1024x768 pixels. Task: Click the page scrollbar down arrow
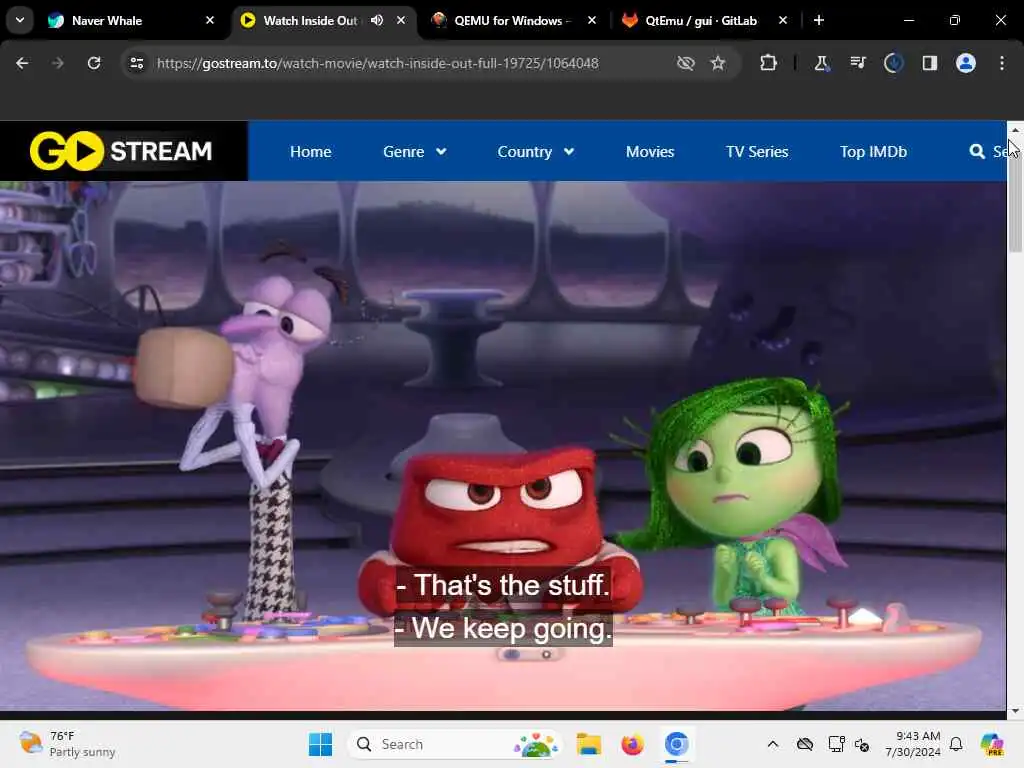point(1015,711)
